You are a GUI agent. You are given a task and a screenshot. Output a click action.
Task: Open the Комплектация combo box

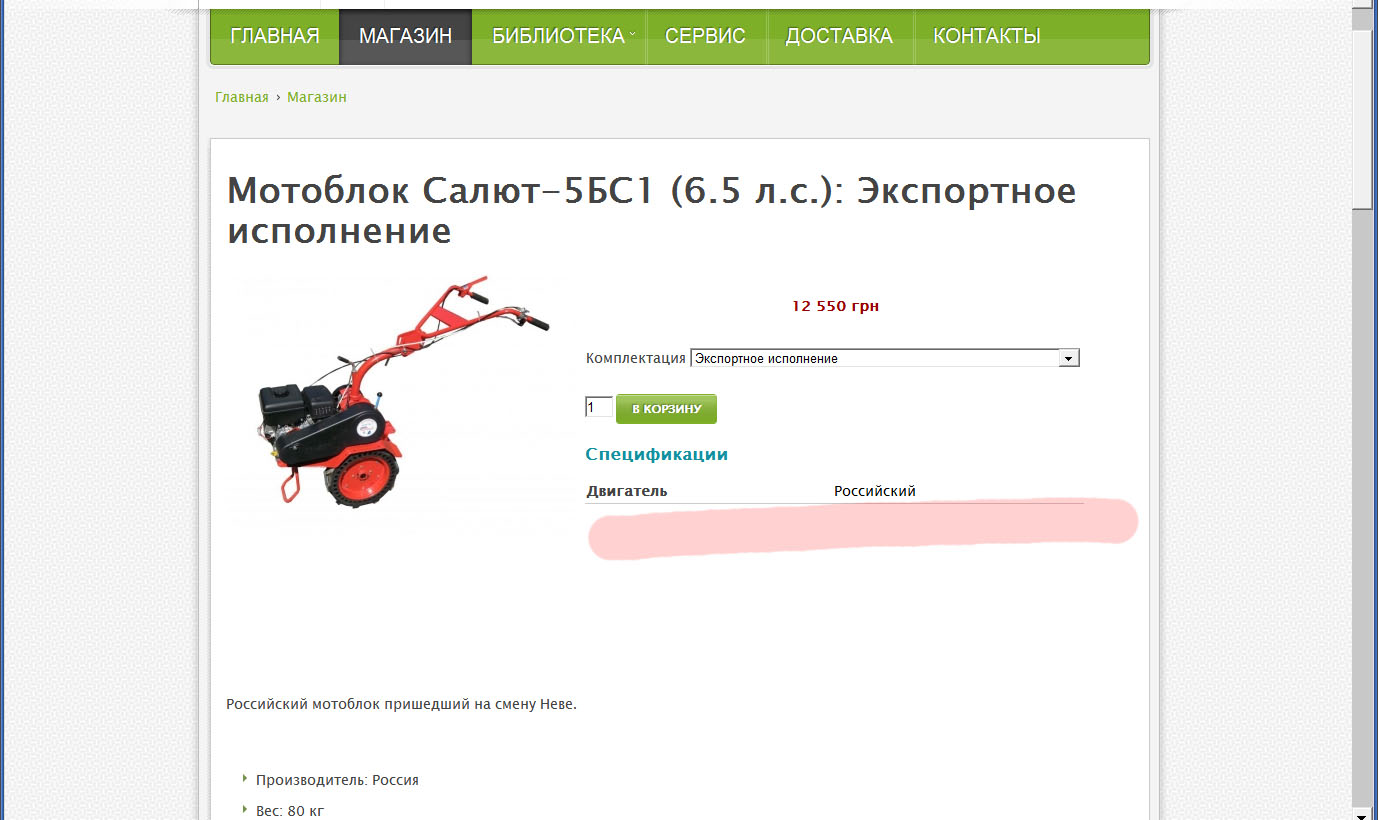click(x=885, y=358)
